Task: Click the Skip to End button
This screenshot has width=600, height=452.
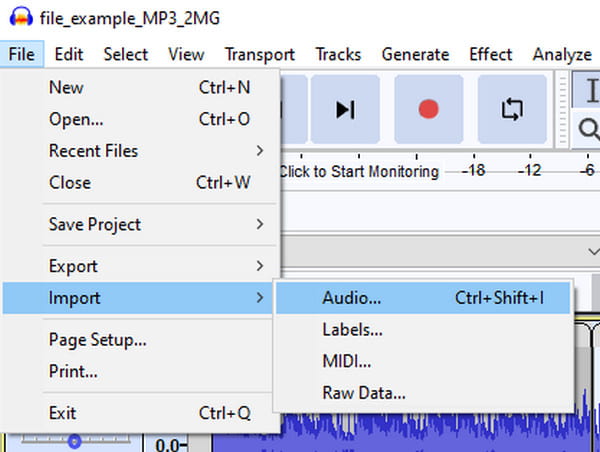Action: tap(345, 109)
